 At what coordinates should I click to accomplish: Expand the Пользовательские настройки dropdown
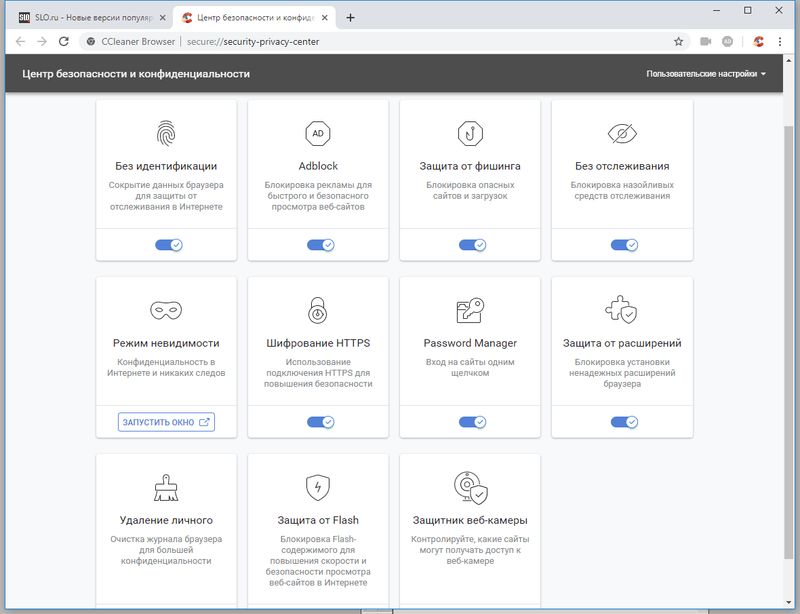[706, 74]
